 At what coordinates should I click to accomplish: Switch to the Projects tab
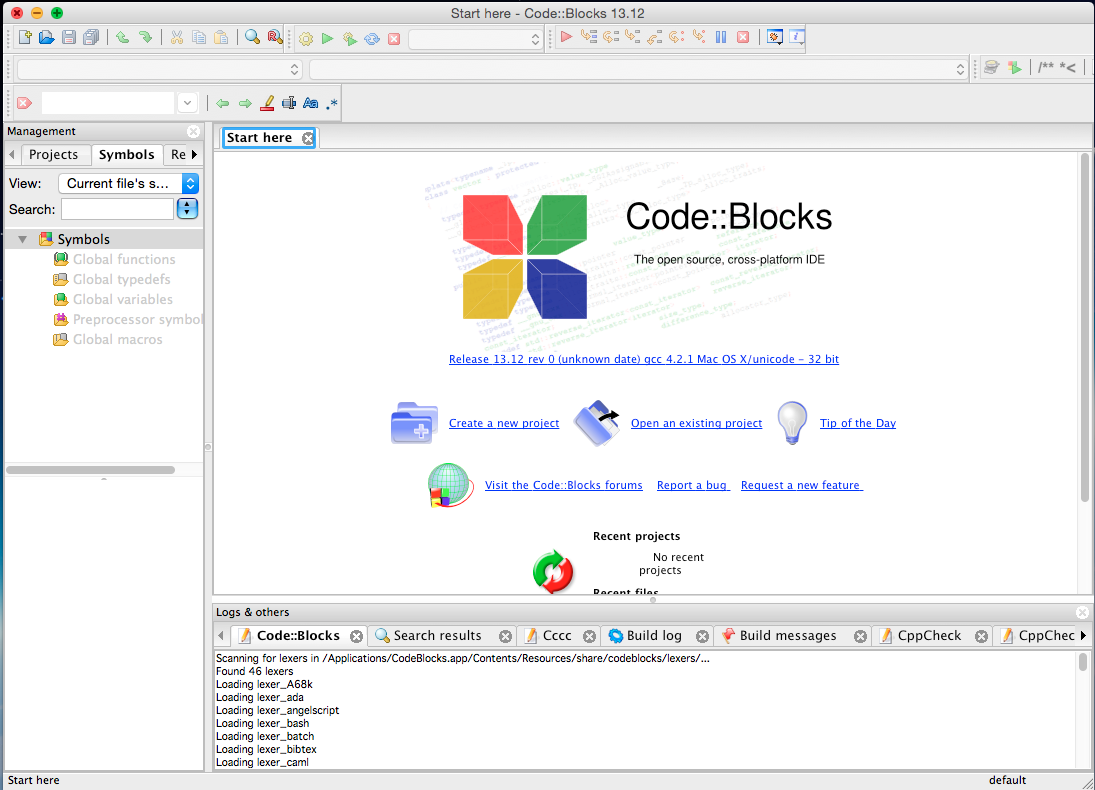point(53,154)
